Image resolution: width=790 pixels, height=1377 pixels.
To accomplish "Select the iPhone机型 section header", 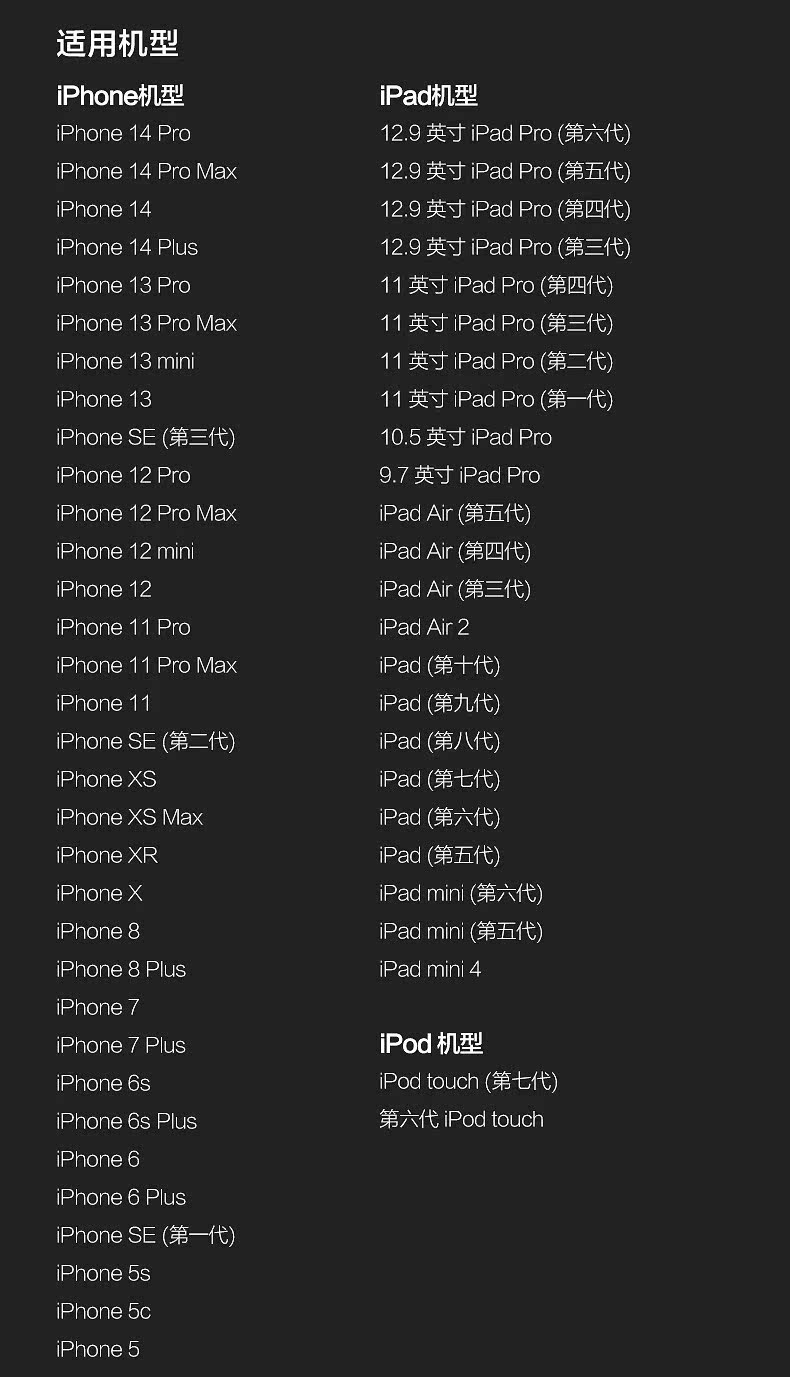I will pyautogui.click(x=120, y=96).
